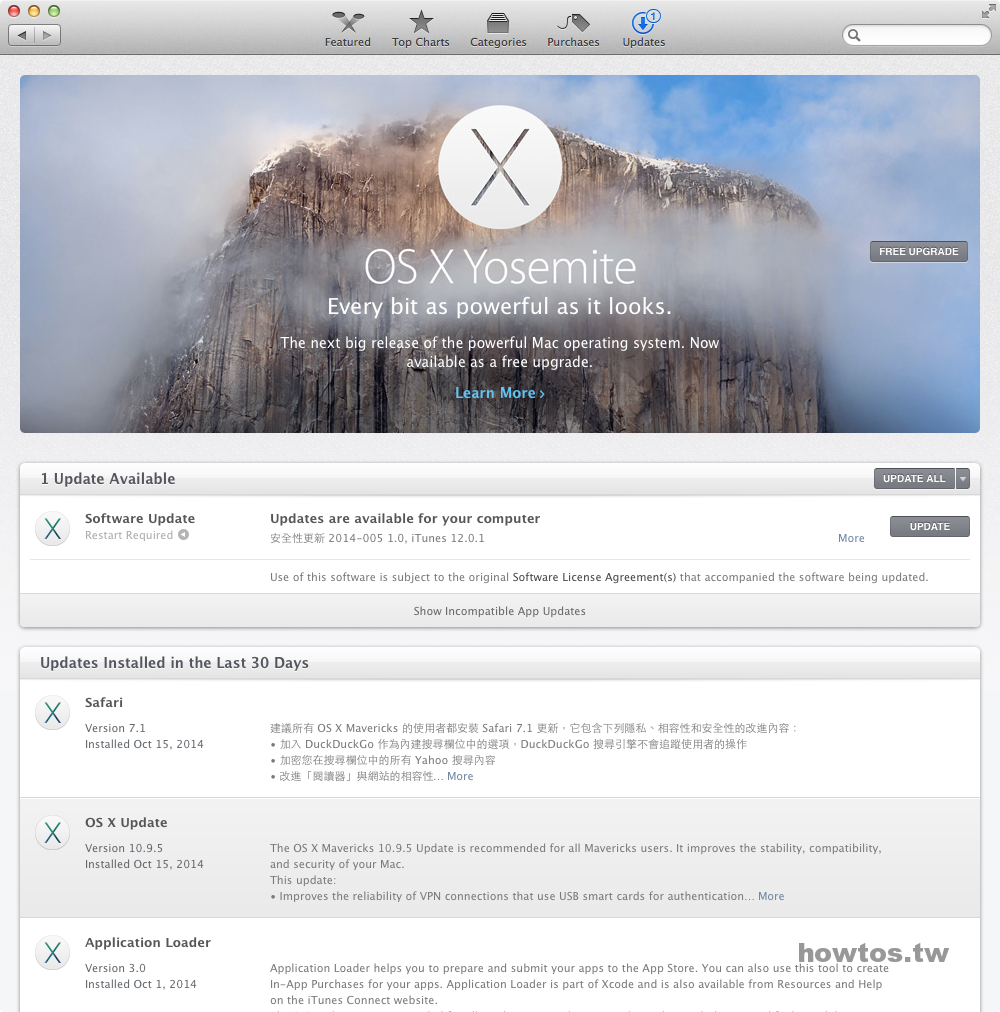Expand the Restart Required disclosure arrow
The height and width of the screenshot is (1012, 1000).
pos(184,535)
